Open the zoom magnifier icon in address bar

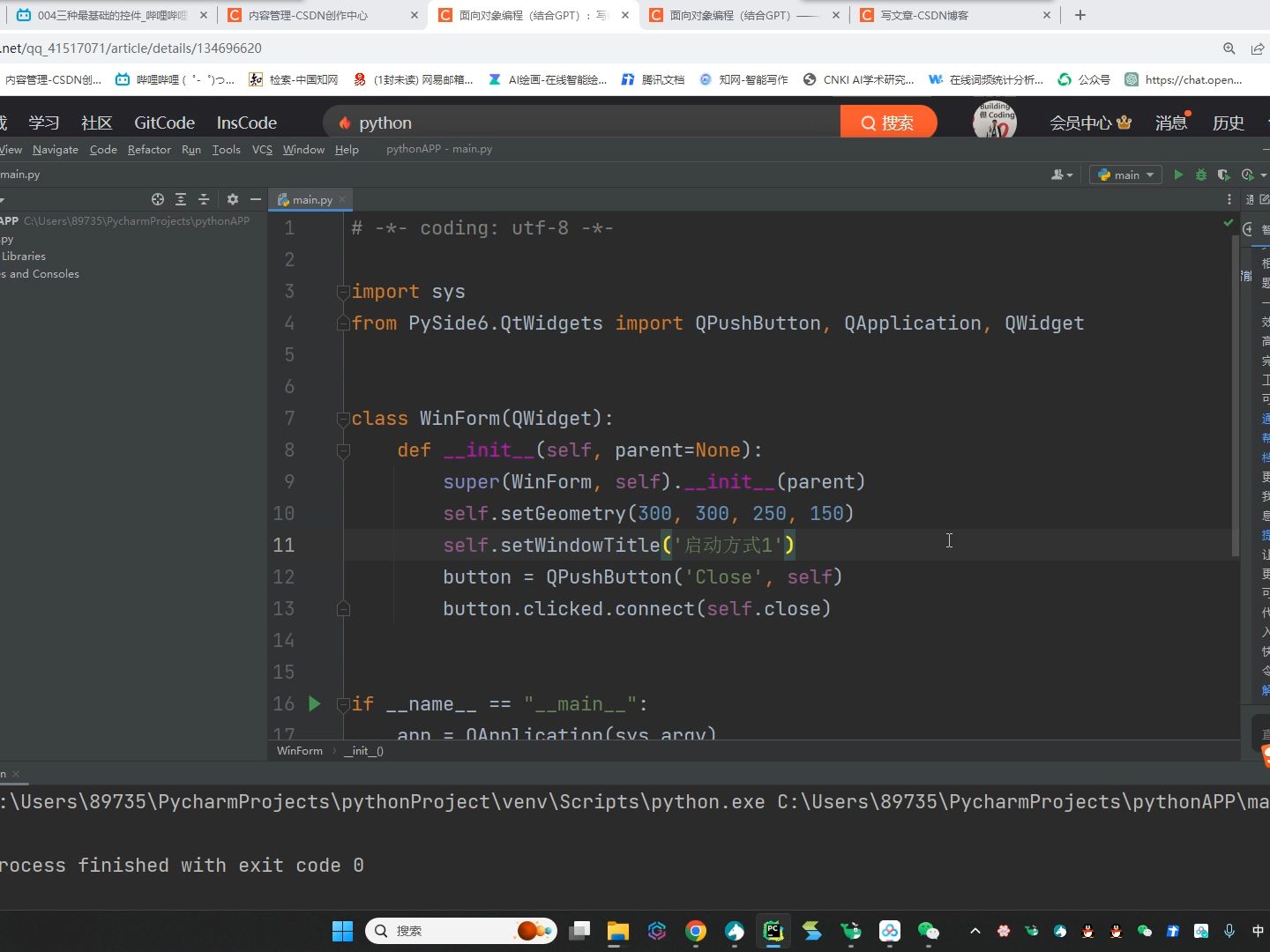[1229, 48]
